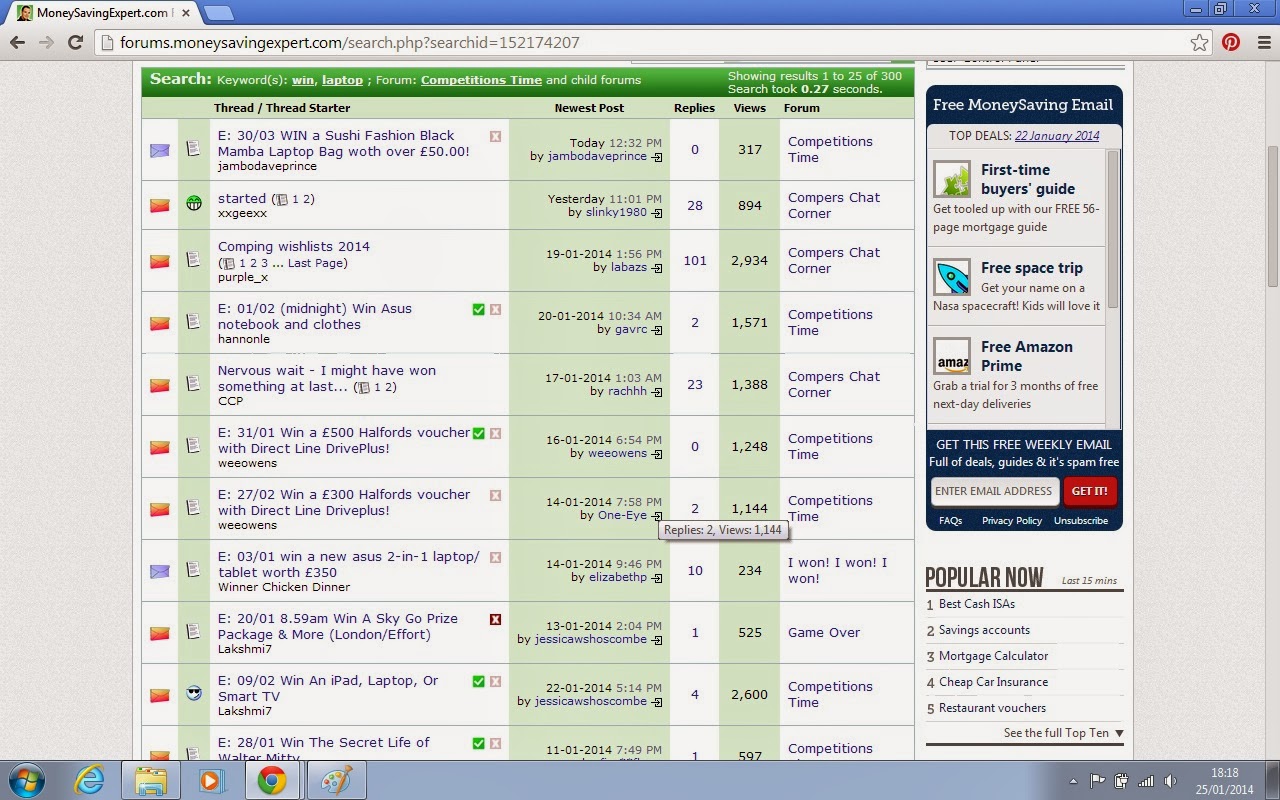Image resolution: width=1280 pixels, height=800 pixels.
Task: Click the Competitions Time link in the search header
Action: (481, 80)
